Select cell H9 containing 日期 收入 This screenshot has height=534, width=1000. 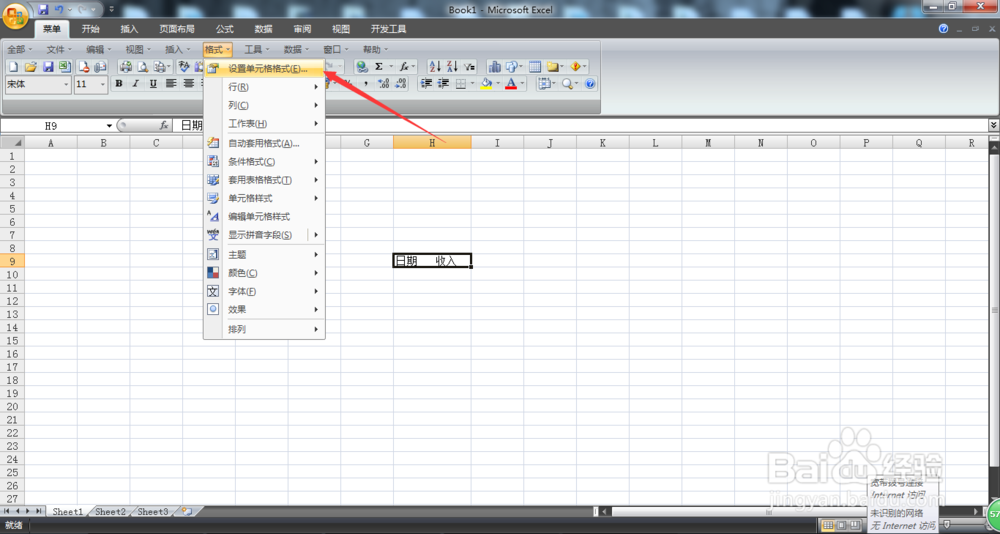pyautogui.click(x=432, y=260)
